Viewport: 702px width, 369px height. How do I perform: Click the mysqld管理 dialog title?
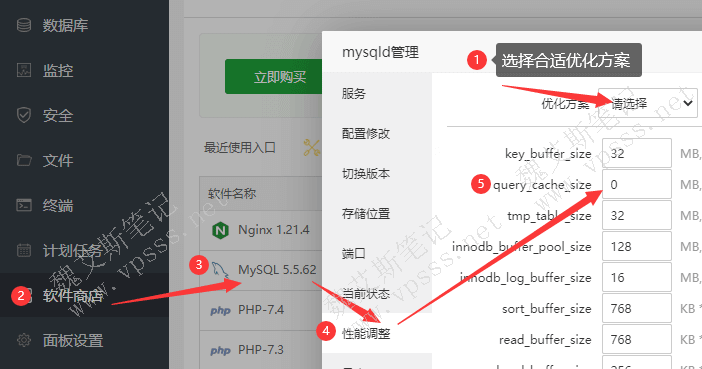click(x=381, y=52)
